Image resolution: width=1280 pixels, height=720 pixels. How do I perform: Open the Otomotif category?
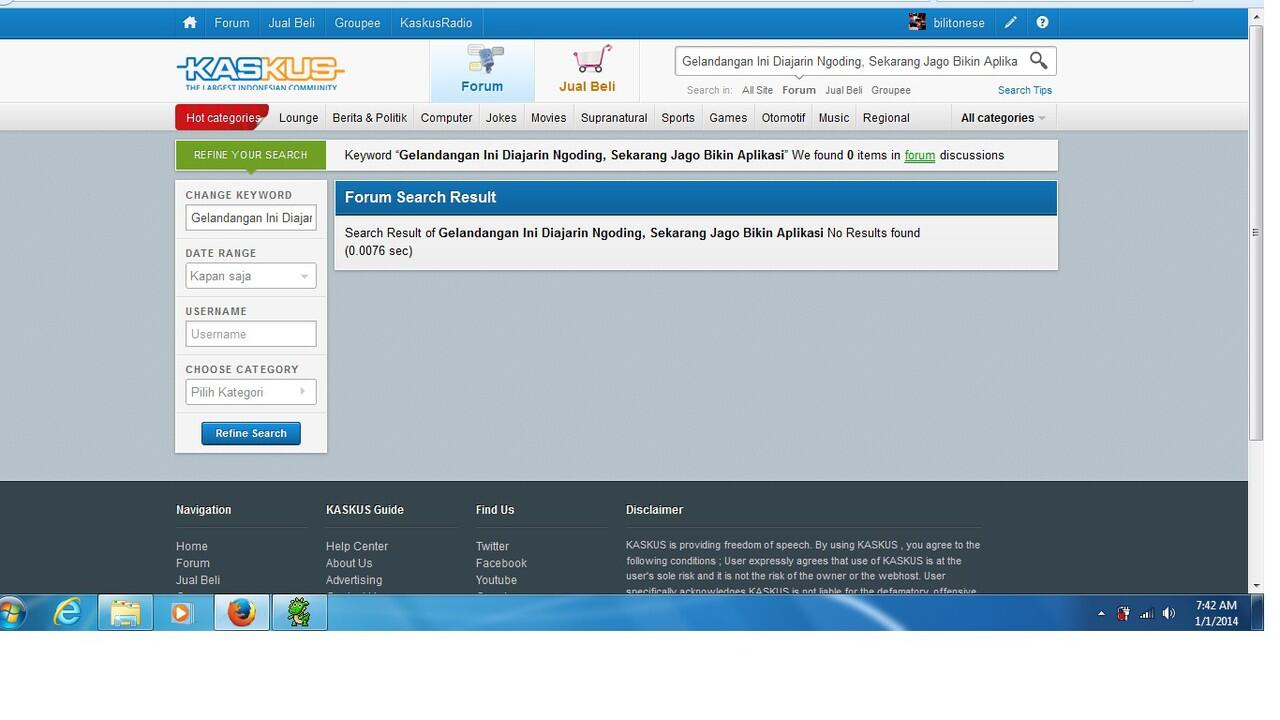[x=783, y=117]
